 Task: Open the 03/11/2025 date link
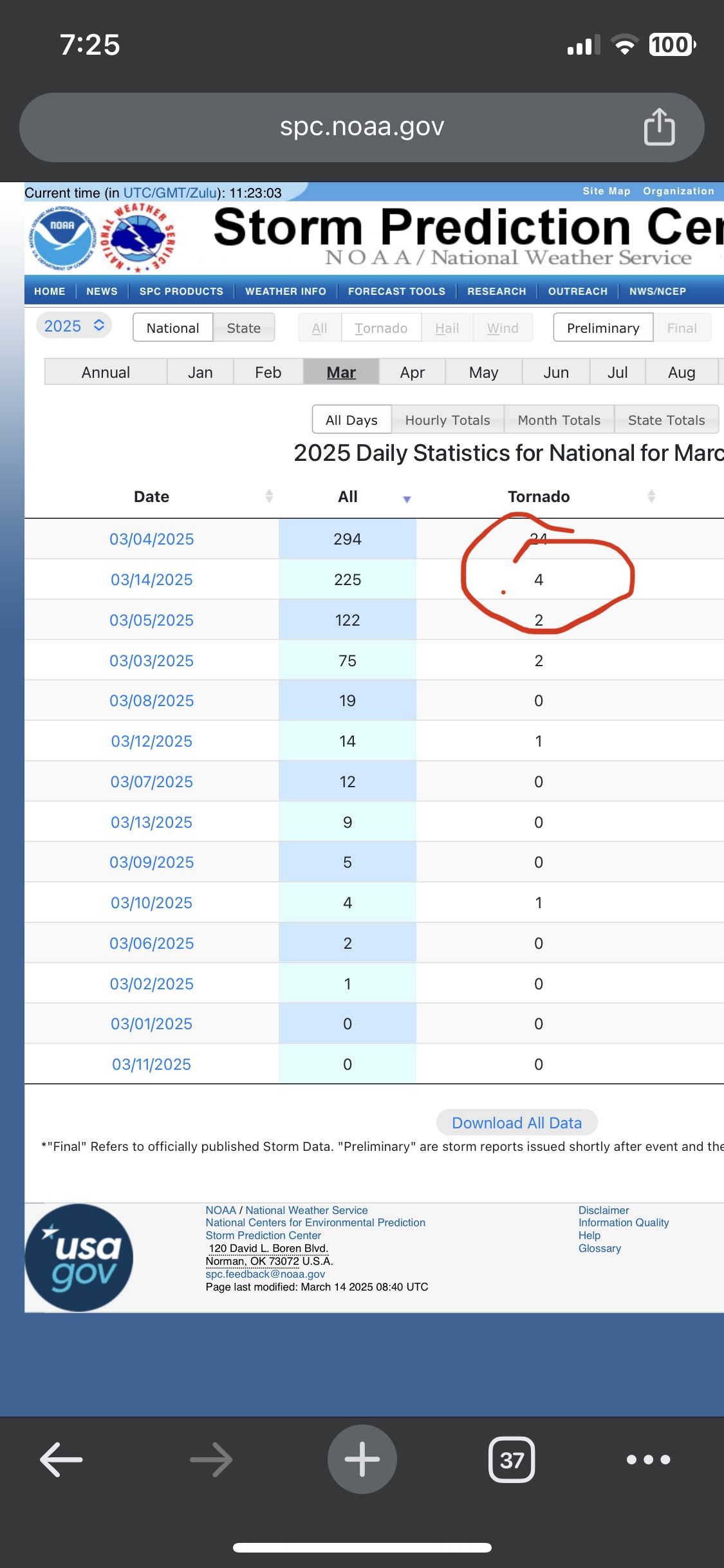pos(151,1064)
